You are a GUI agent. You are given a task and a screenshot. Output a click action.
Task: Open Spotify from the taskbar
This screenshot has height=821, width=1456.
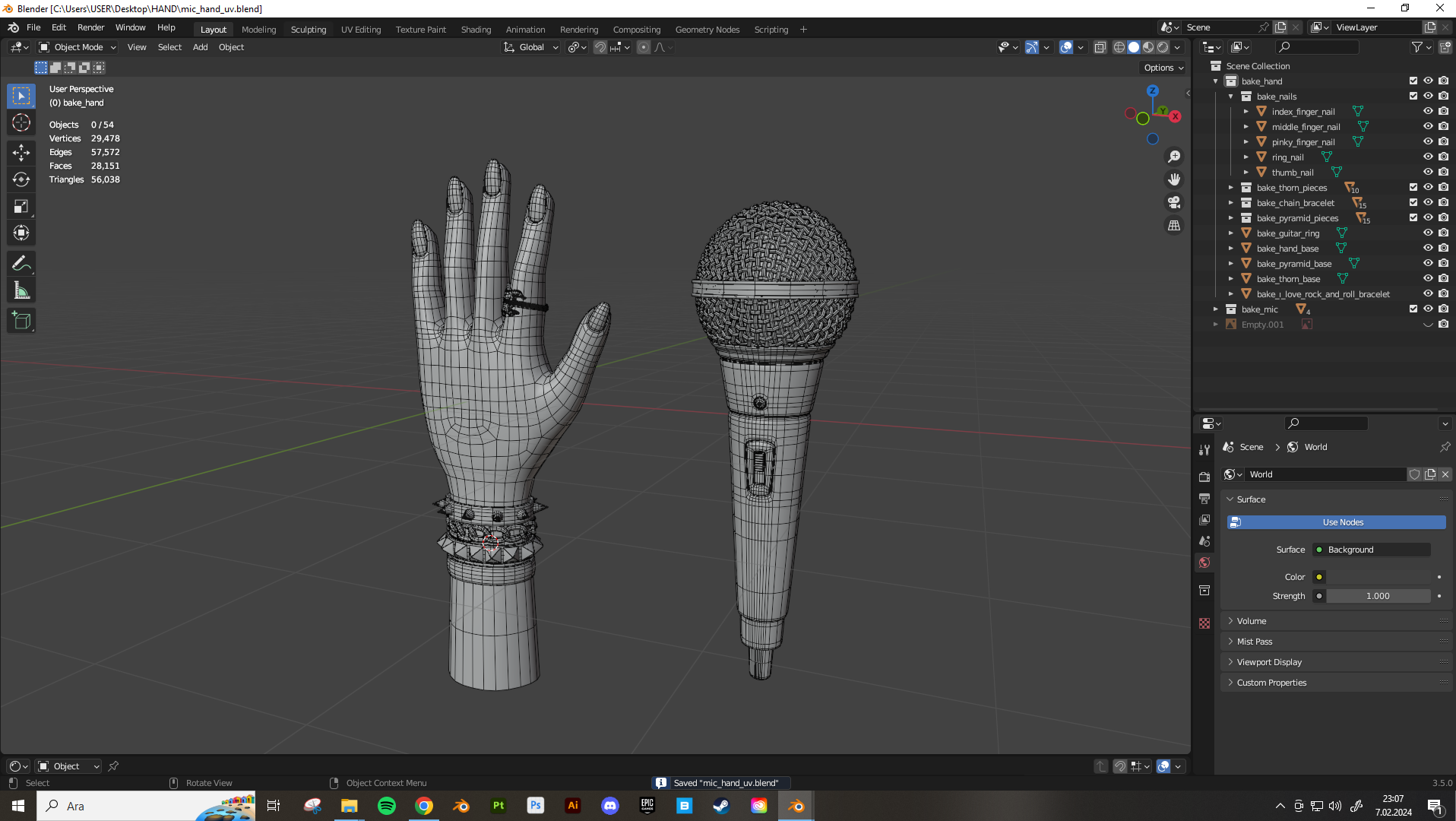tap(387, 806)
